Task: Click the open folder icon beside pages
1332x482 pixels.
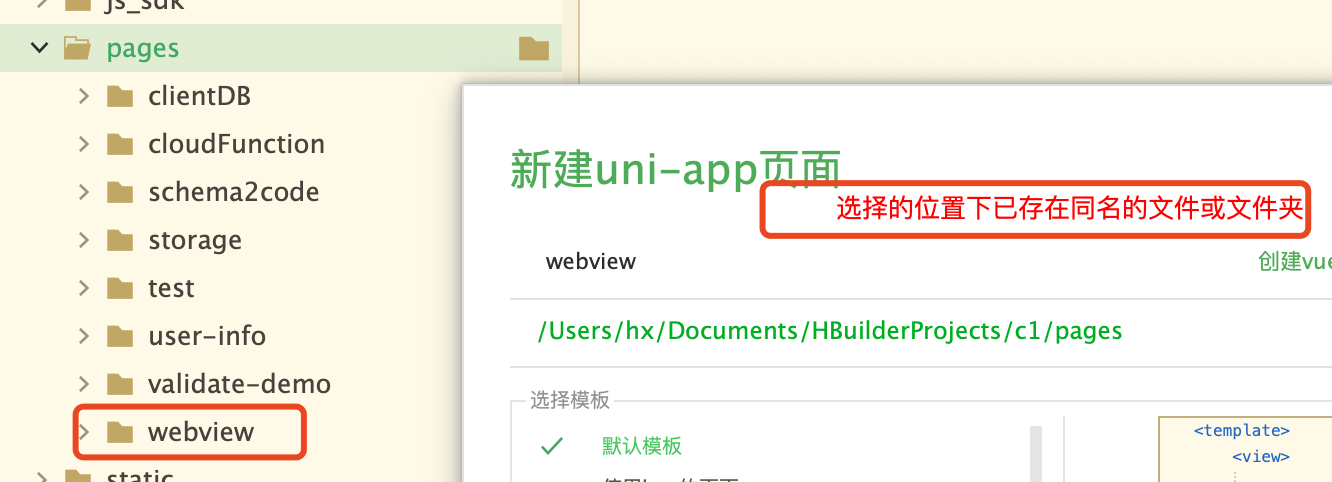Action: point(78,48)
